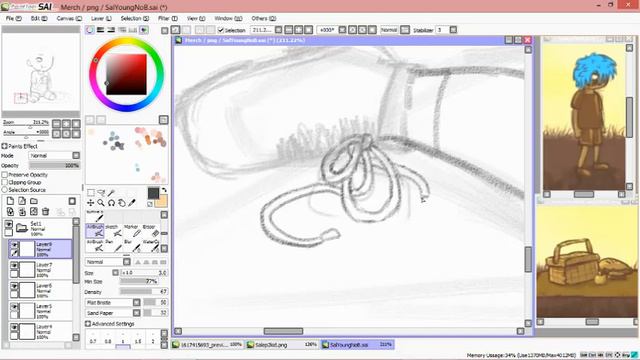The width and height of the screenshot is (640, 360).
Task: Hide Layer5 using its eye icon
Action: [x=14, y=307]
